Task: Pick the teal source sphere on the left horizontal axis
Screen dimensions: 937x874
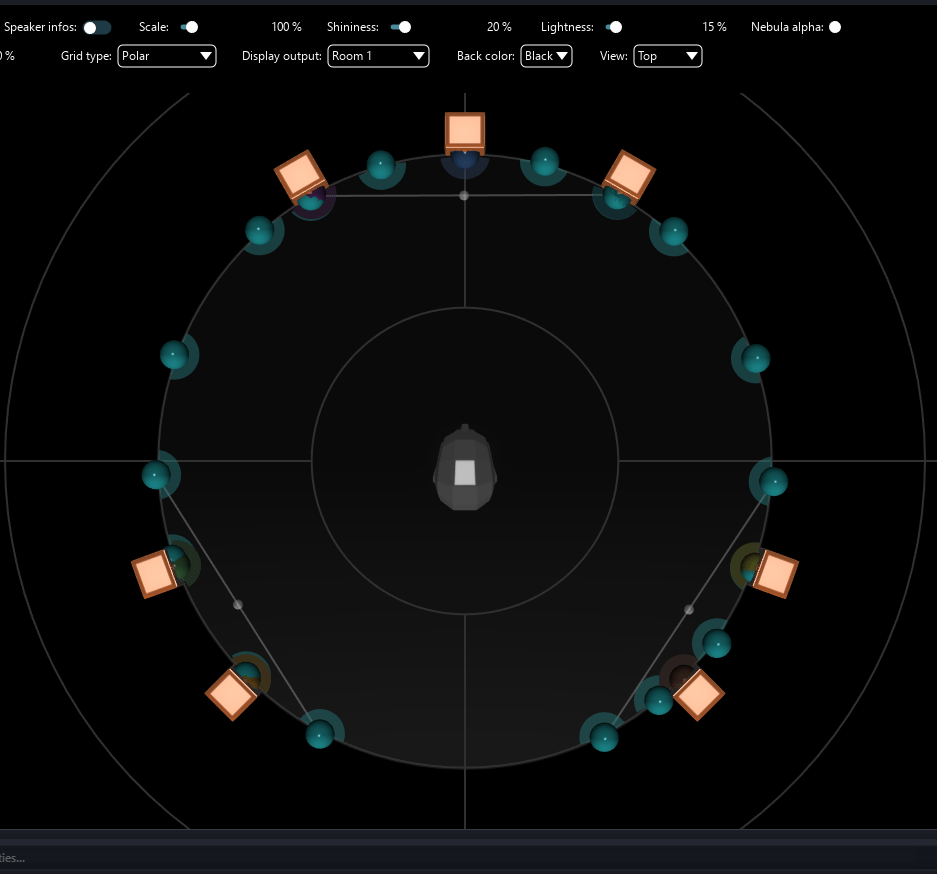Action: (x=156, y=475)
